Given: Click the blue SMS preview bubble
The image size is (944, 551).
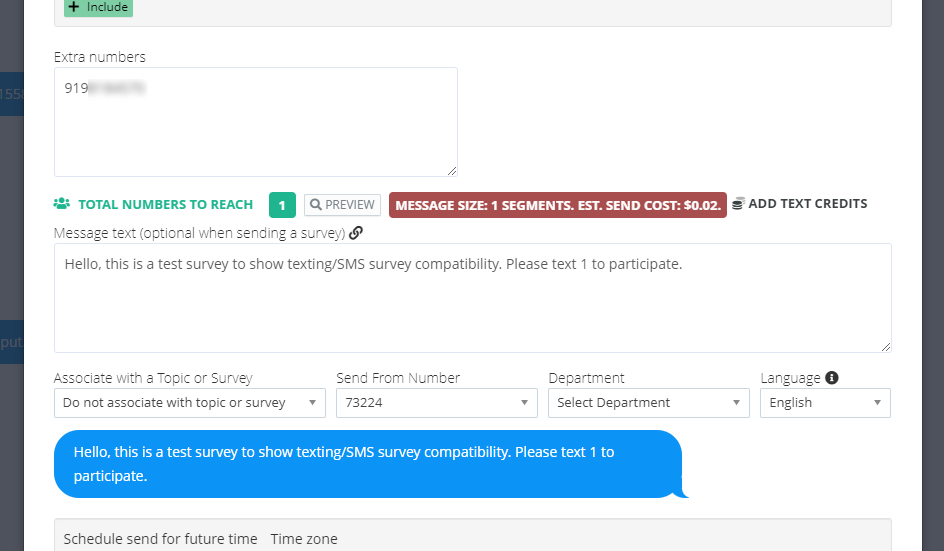Looking at the screenshot, I should tap(368, 464).
